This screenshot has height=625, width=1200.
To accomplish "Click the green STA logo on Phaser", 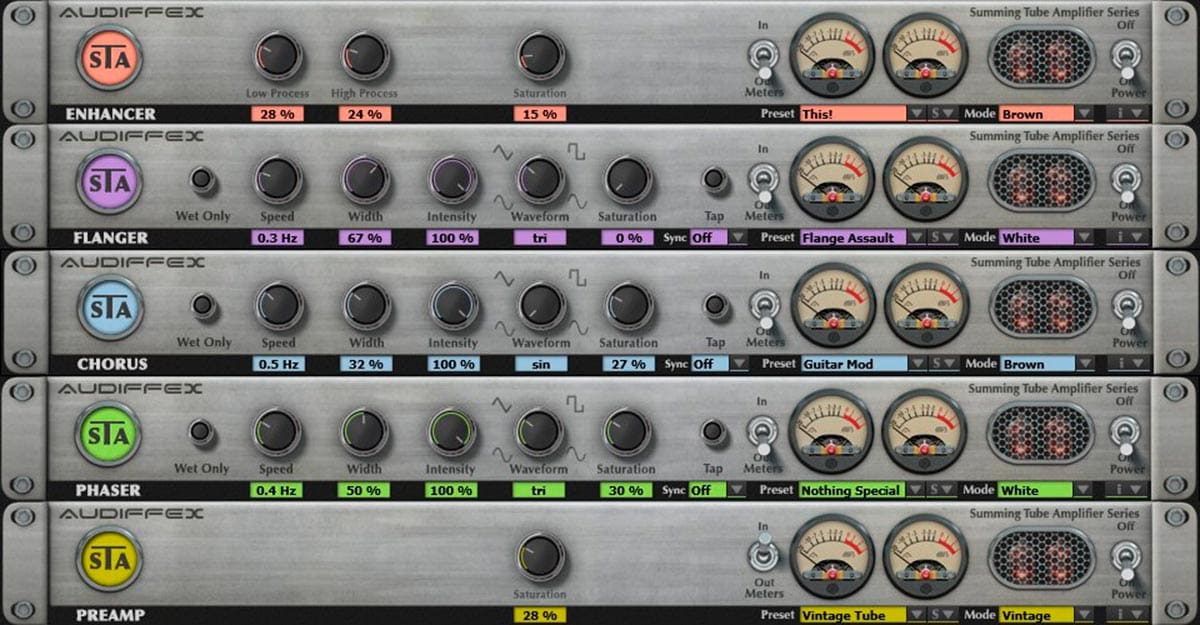I will click(110, 433).
